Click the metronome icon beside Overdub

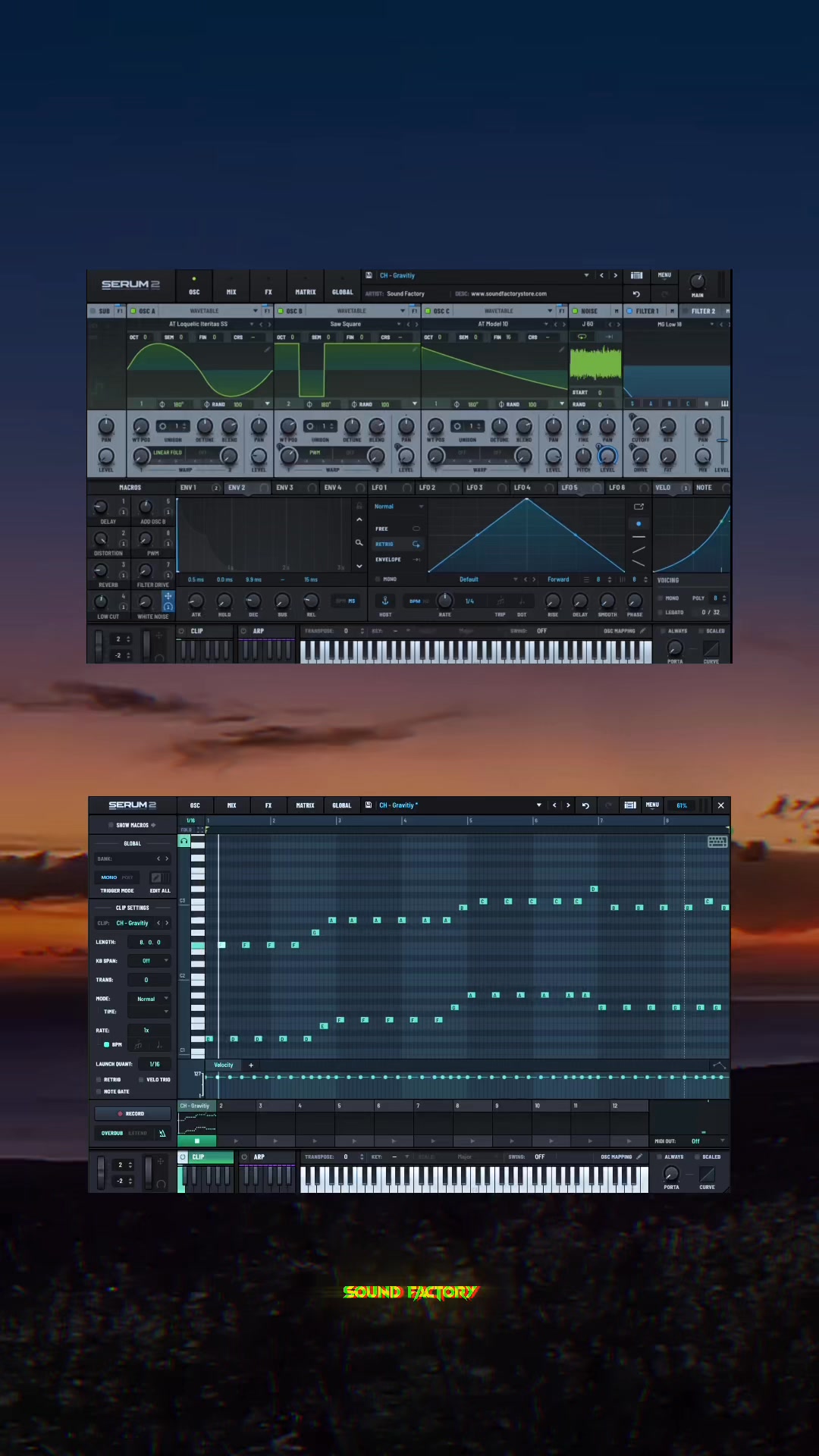[162, 1133]
